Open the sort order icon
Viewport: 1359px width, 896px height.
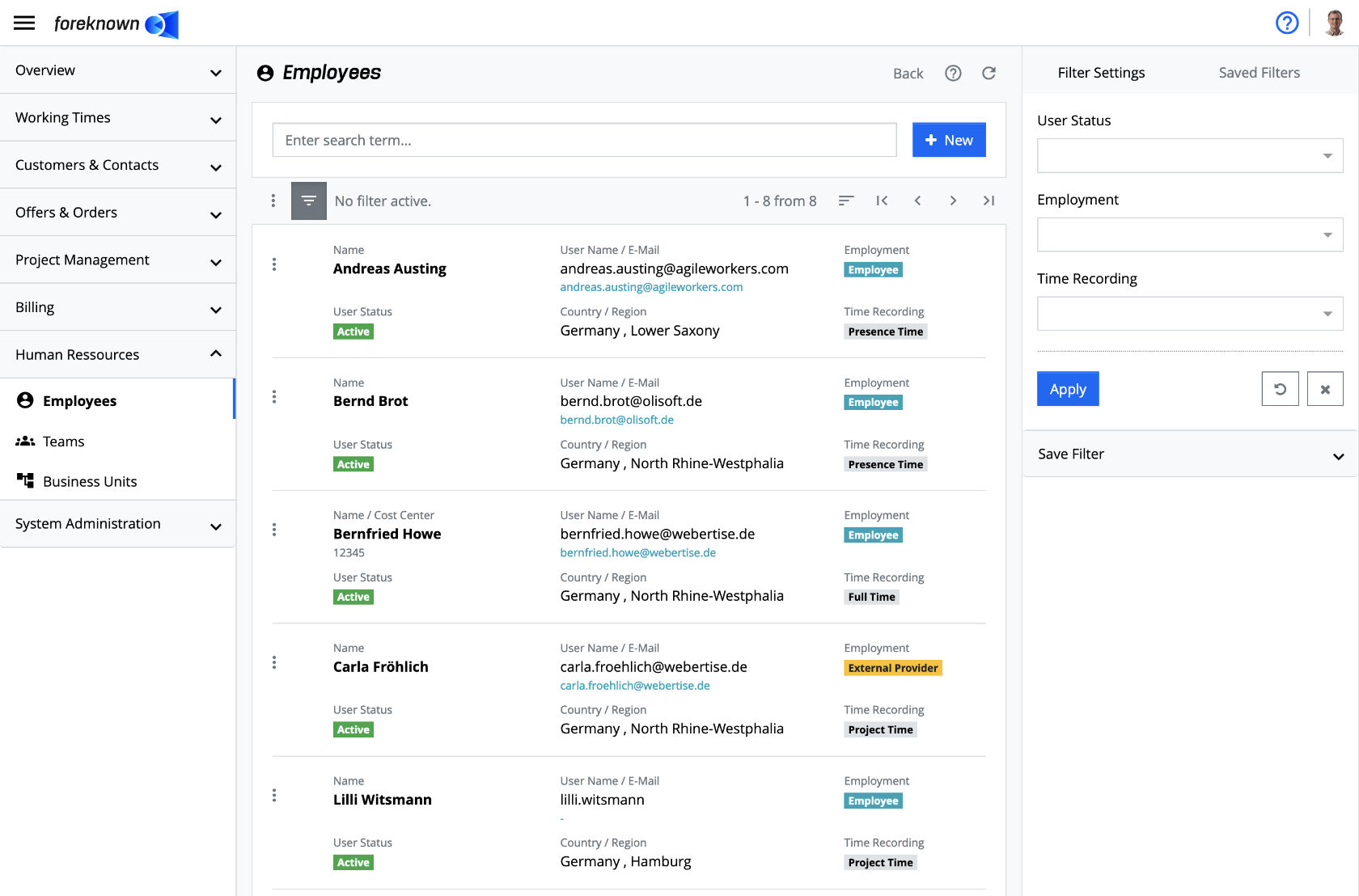pyautogui.click(x=846, y=201)
